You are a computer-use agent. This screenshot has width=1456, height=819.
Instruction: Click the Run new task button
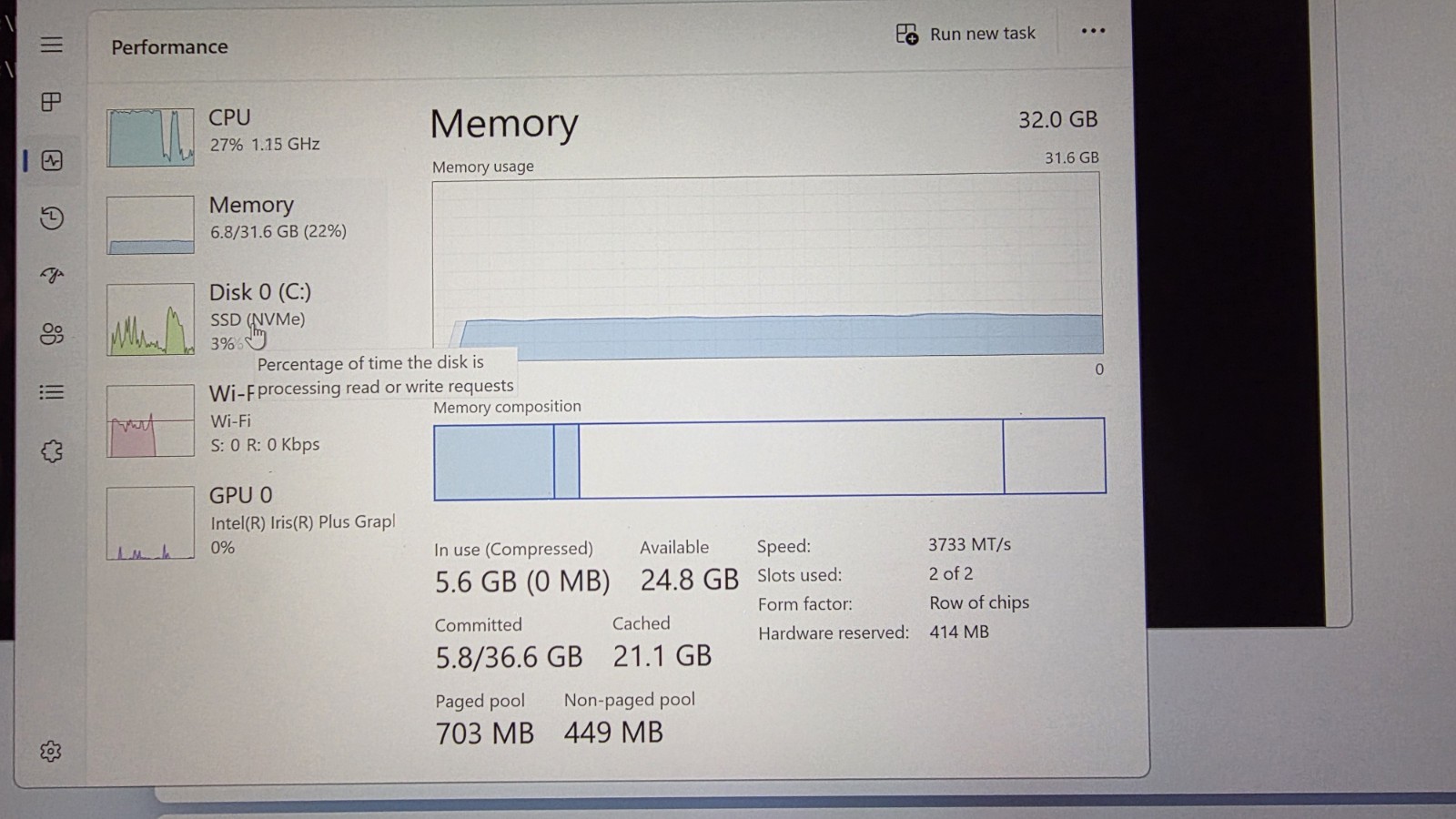[x=966, y=34]
